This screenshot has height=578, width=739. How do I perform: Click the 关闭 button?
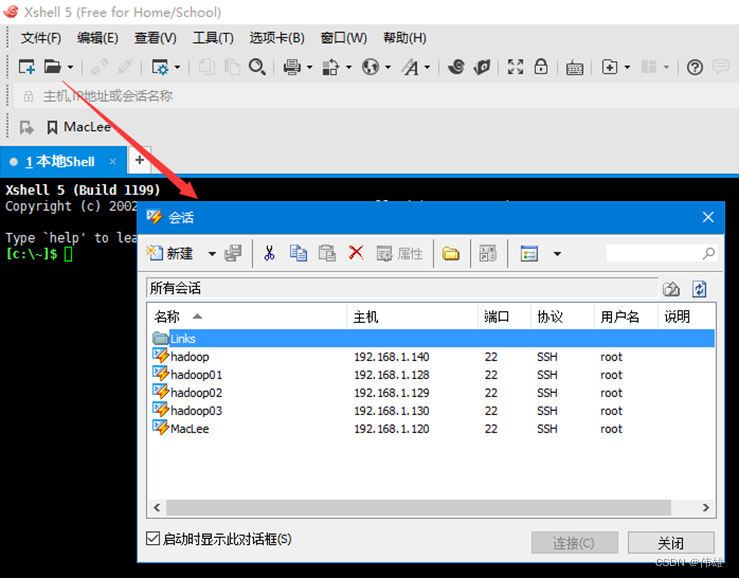[x=671, y=543]
